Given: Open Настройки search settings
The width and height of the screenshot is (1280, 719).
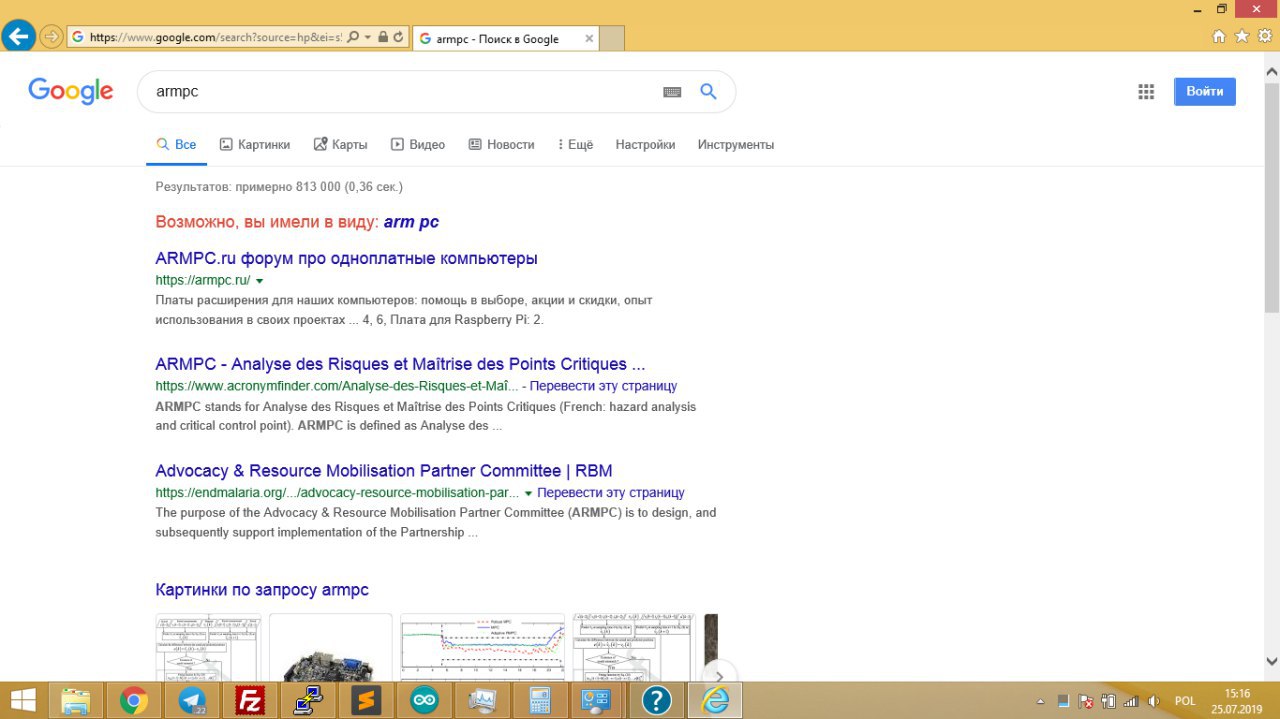Looking at the screenshot, I should click(645, 144).
